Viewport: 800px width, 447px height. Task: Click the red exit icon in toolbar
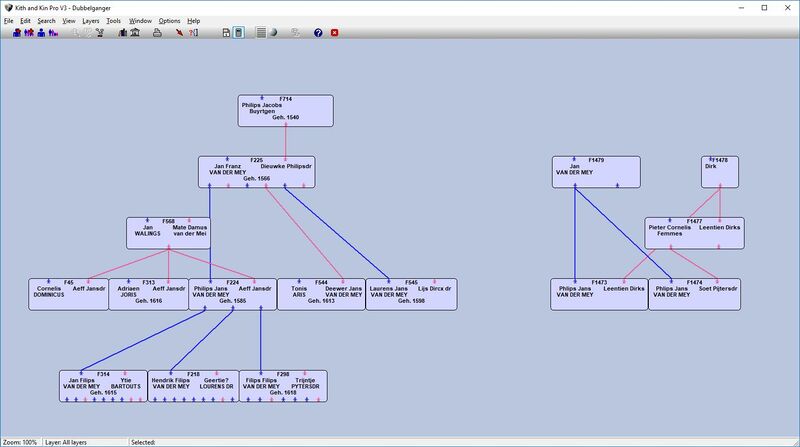coord(334,32)
